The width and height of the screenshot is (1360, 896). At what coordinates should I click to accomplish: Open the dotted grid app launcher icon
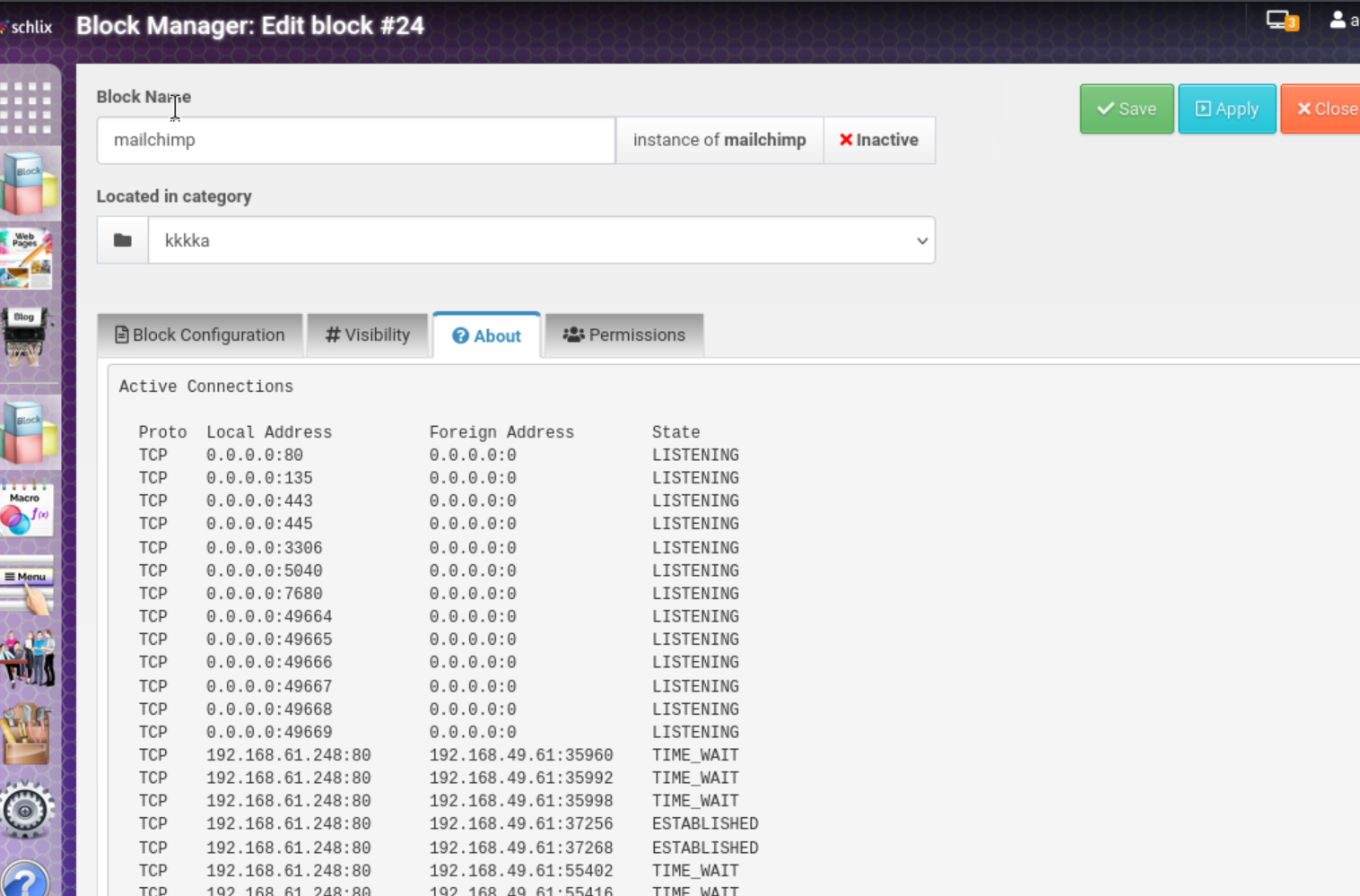27,108
